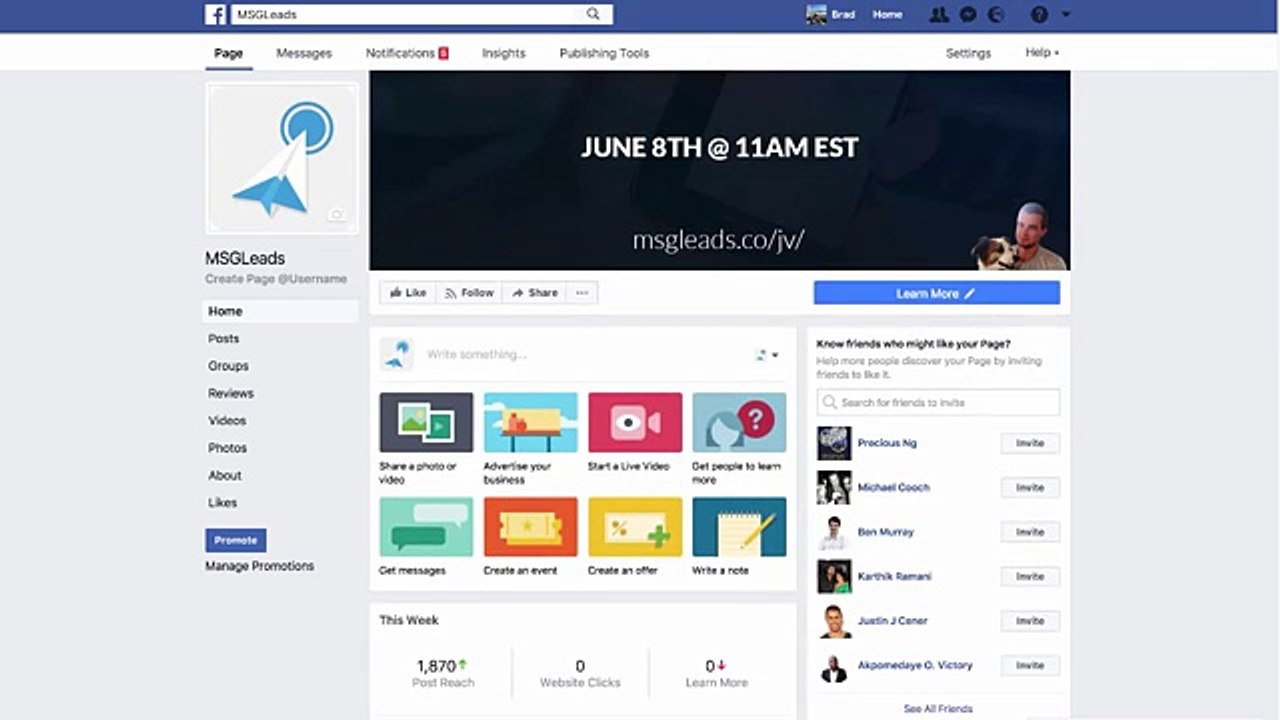Click the Facebook logo icon
The width and height of the screenshot is (1280, 720).
[215, 14]
